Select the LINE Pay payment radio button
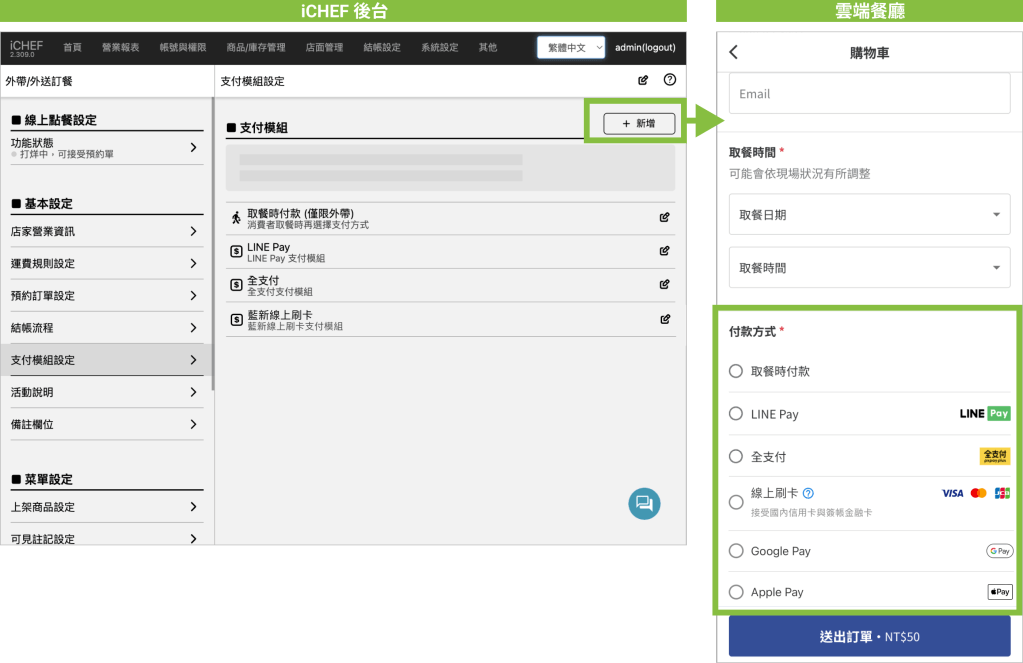Screen dimensions: 1023x663 click(736, 414)
